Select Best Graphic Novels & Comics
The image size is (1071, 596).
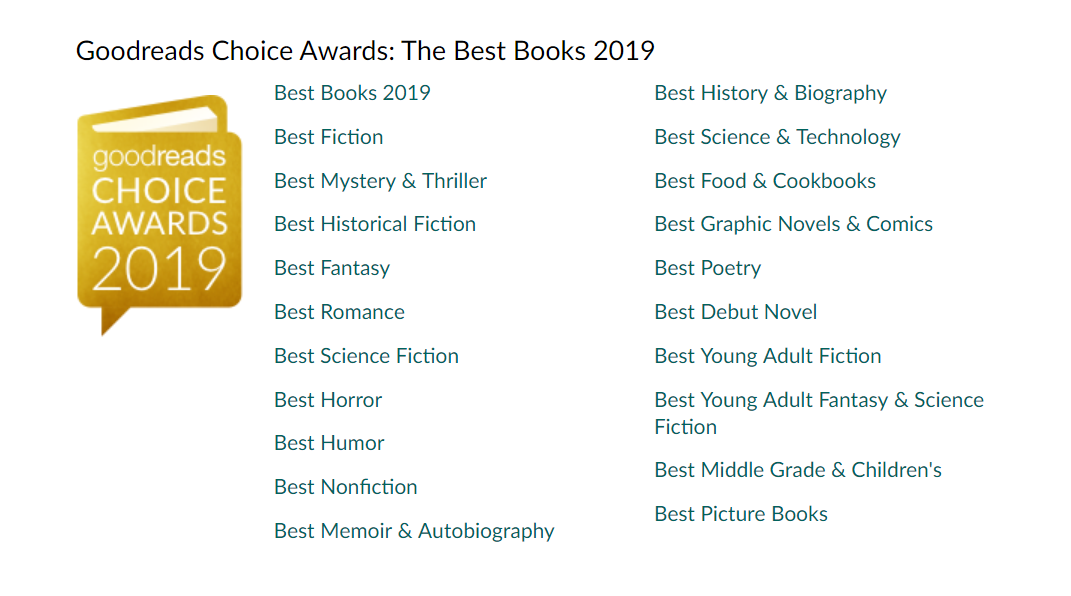click(794, 225)
